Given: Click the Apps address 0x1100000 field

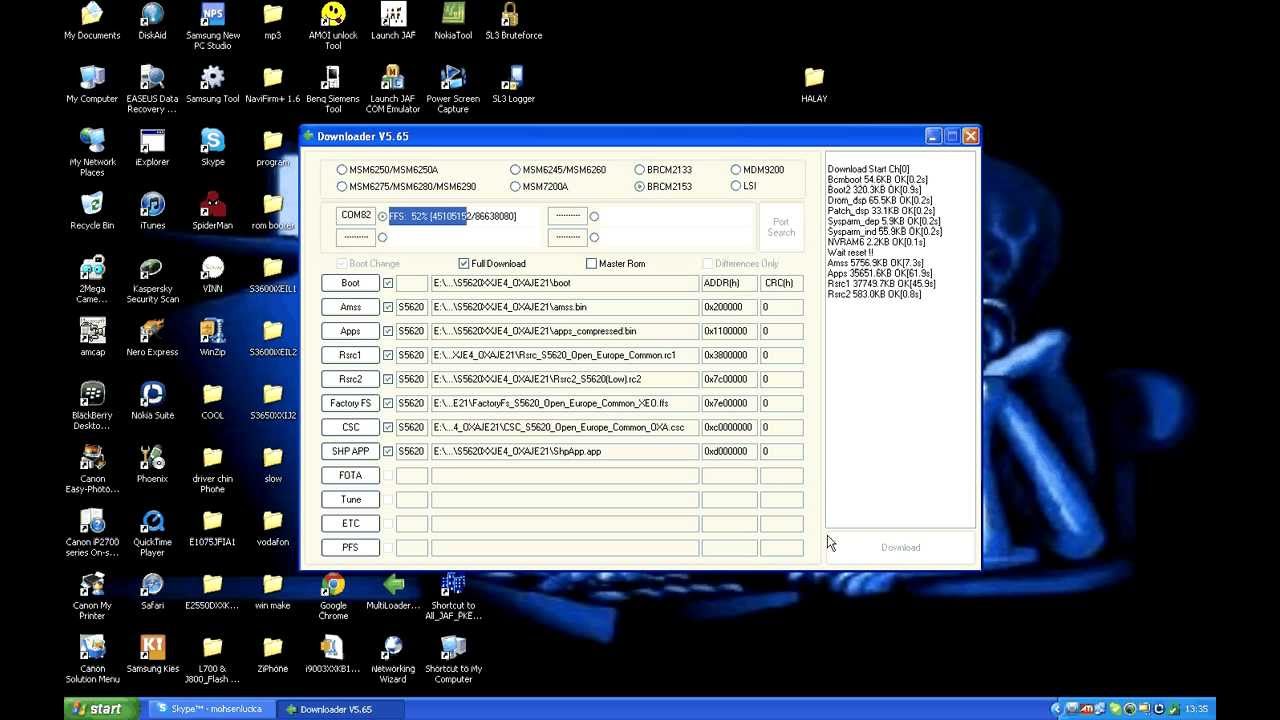Looking at the screenshot, I should (x=729, y=331).
